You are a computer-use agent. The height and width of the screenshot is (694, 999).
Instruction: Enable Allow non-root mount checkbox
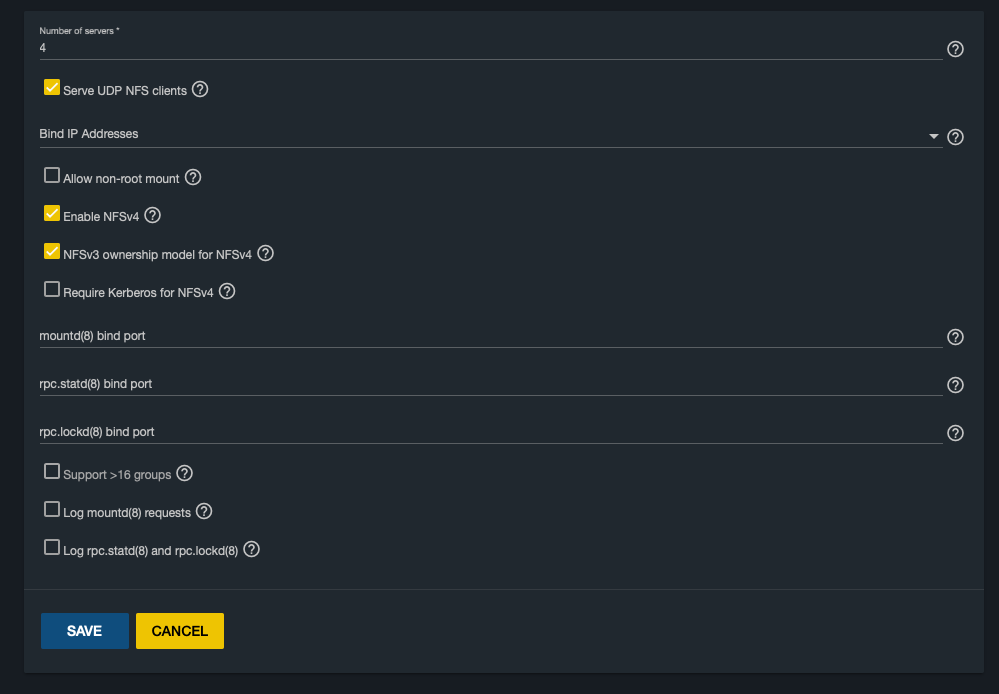coord(52,175)
